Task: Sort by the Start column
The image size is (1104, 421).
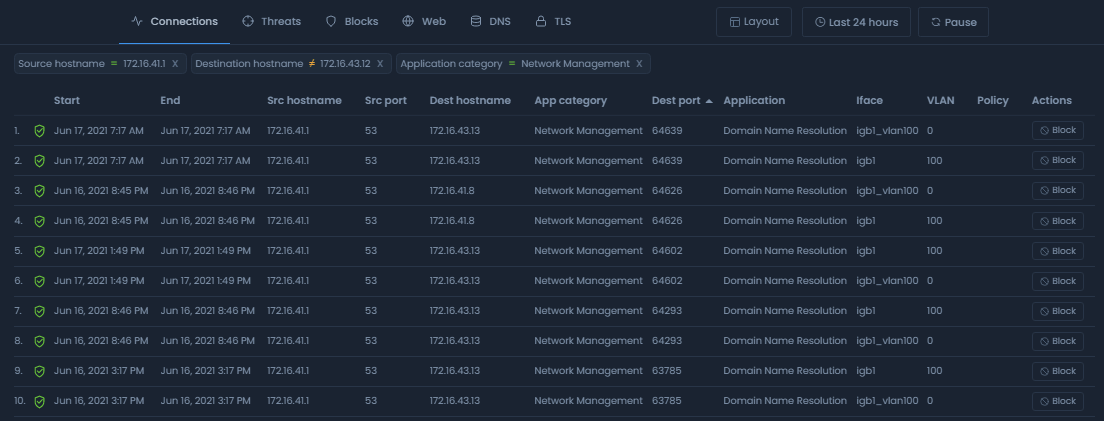Action: coord(67,101)
